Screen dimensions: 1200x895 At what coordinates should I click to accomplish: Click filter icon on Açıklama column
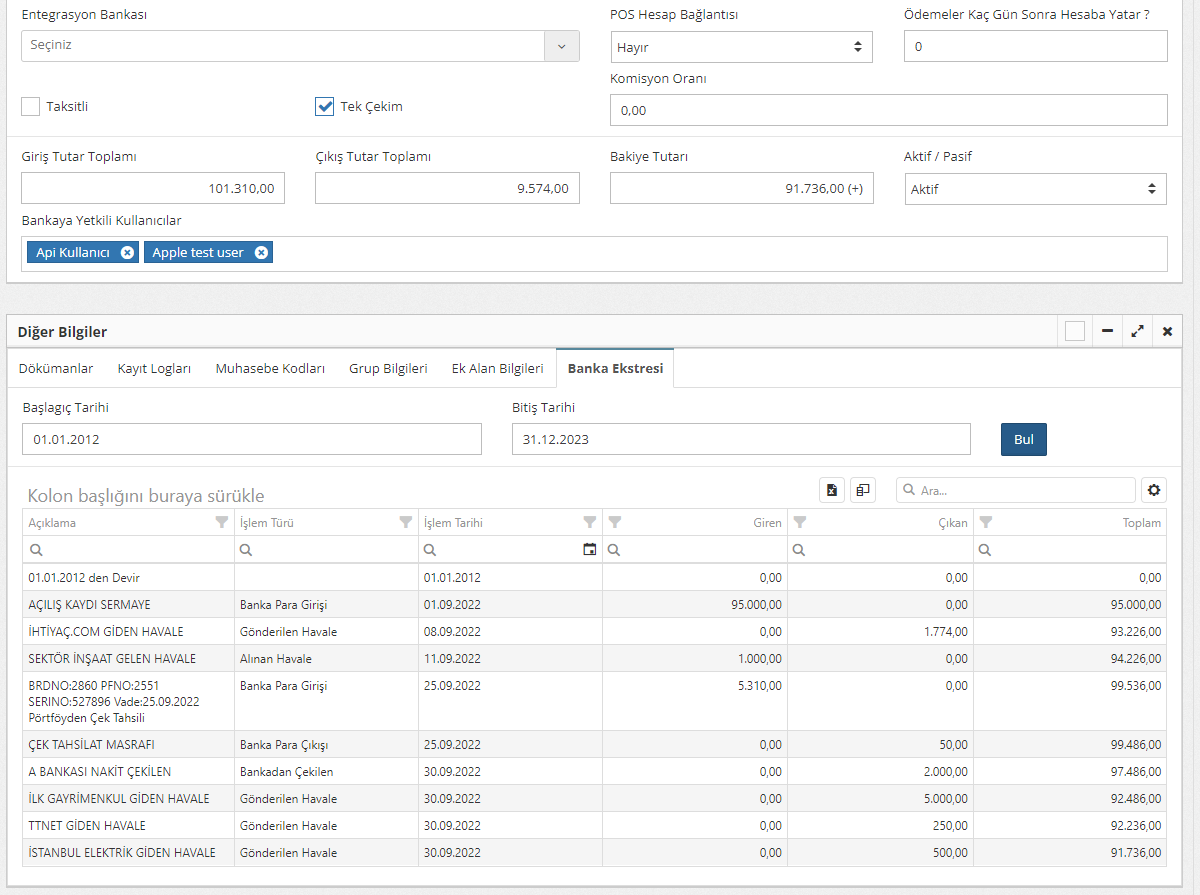click(x=221, y=523)
